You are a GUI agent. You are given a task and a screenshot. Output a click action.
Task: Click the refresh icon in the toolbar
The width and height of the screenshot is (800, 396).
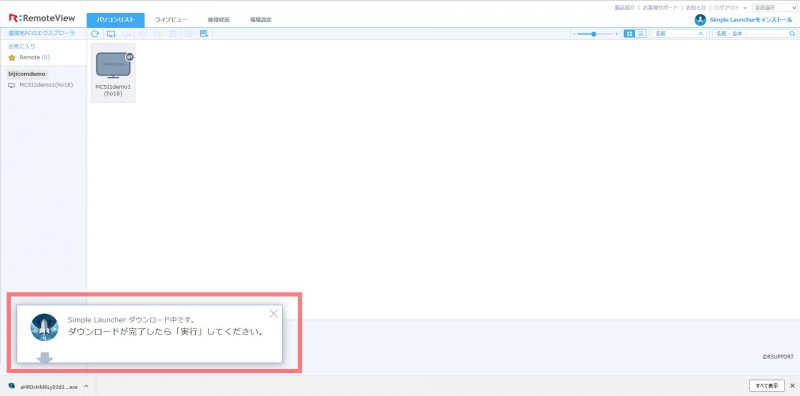click(x=94, y=34)
